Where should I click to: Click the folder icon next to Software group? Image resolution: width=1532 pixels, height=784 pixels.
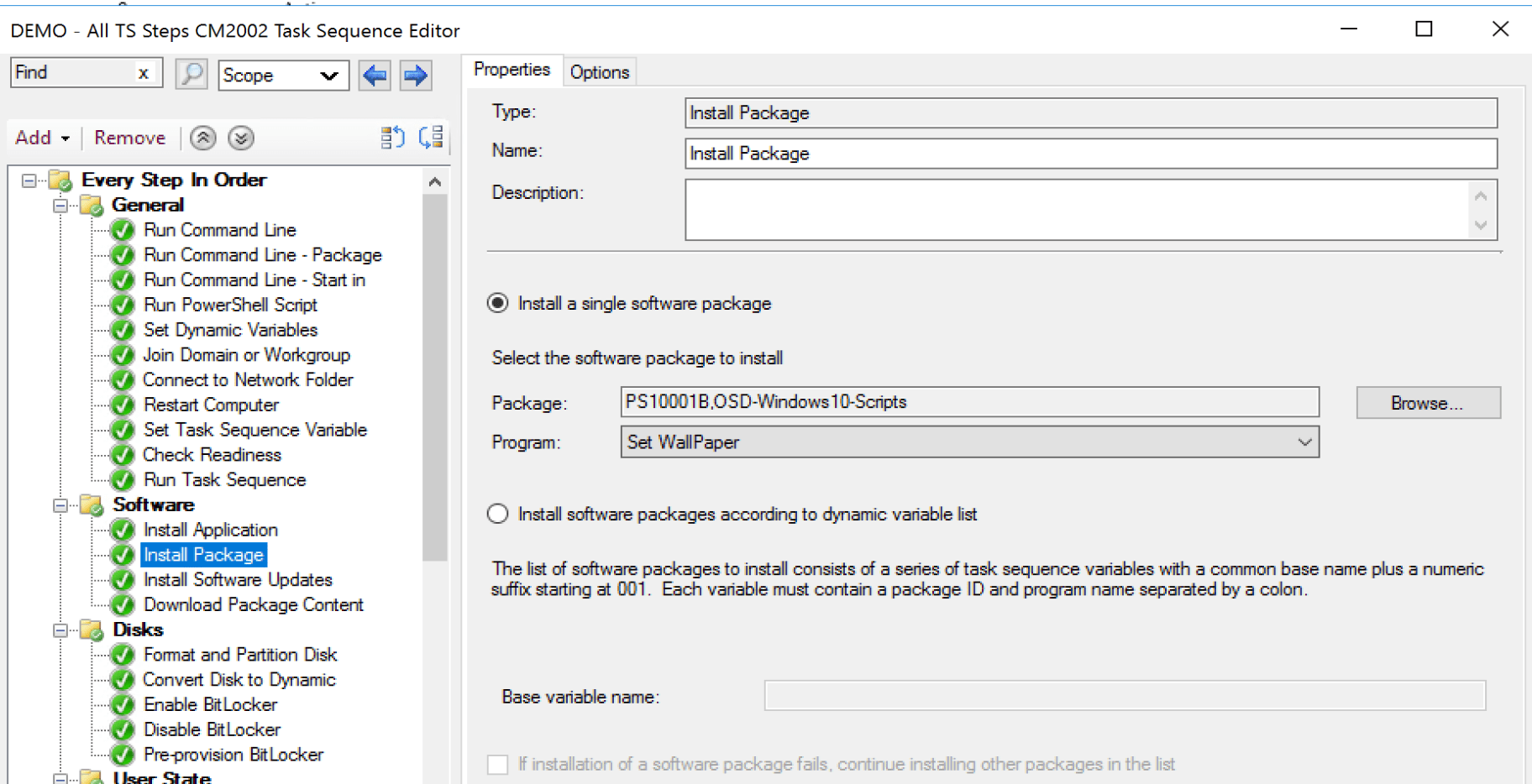[92, 504]
